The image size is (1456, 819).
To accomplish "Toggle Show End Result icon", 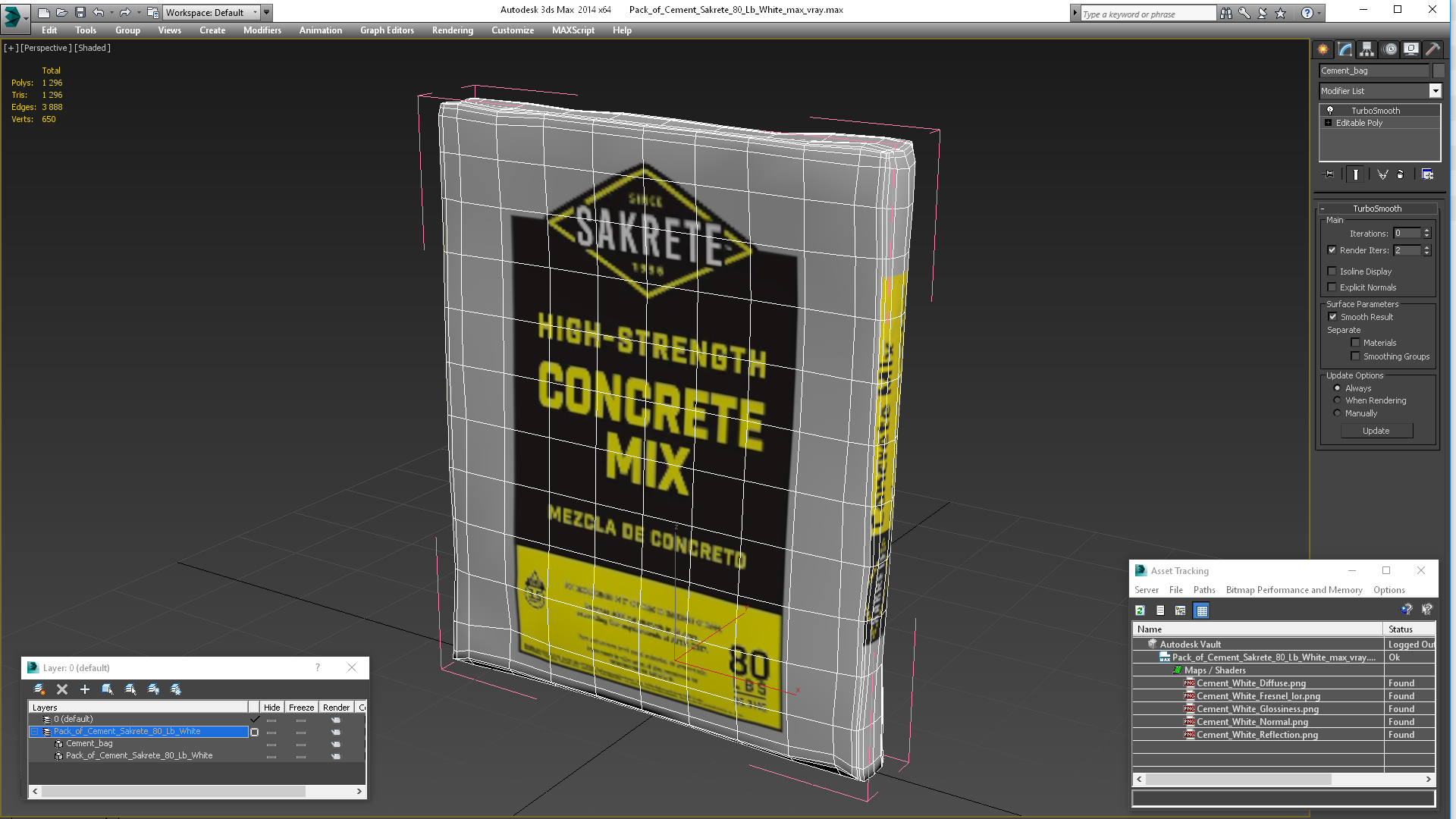I will click(x=1356, y=174).
